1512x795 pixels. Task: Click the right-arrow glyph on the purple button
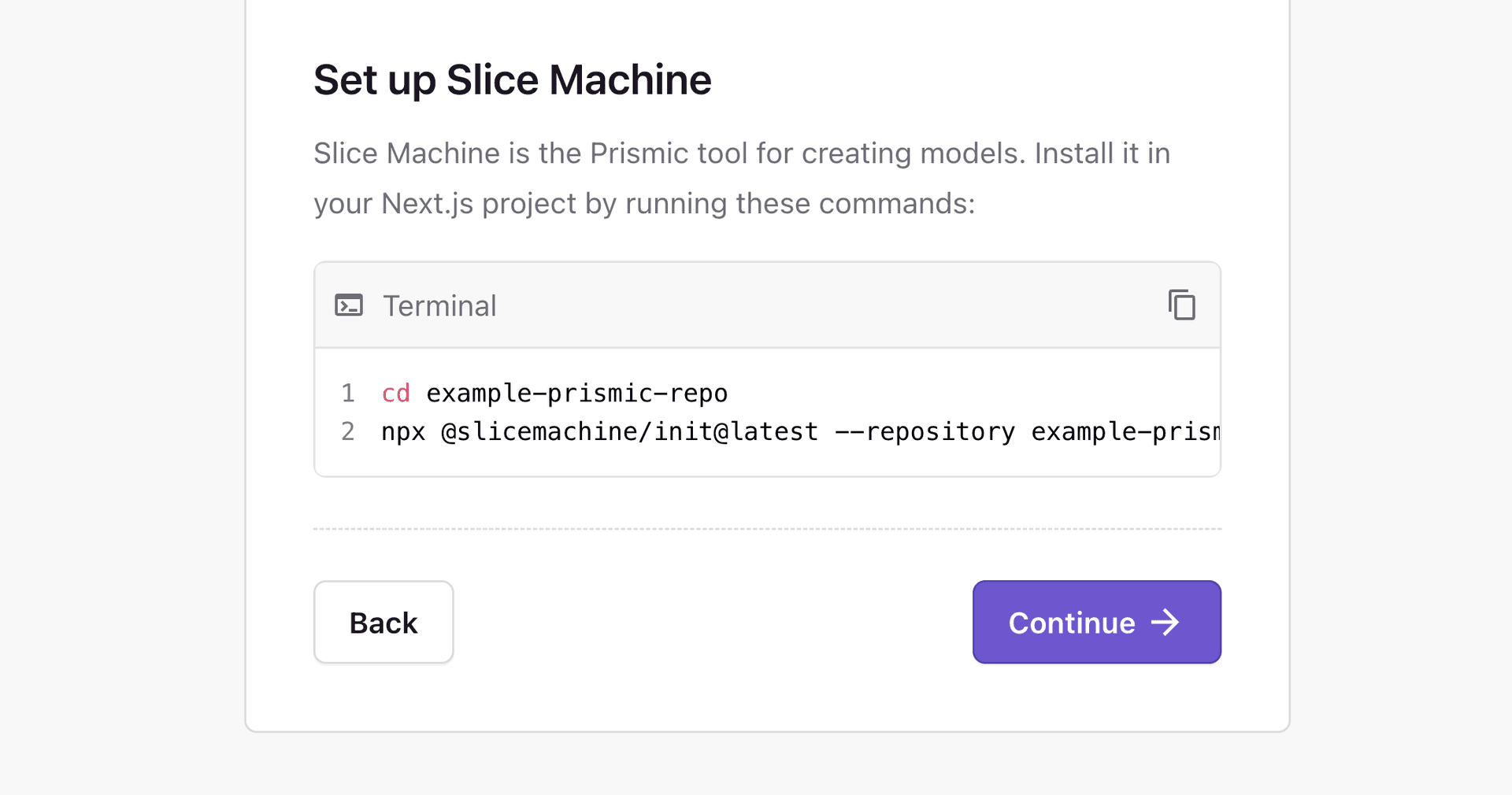(1165, 622)
